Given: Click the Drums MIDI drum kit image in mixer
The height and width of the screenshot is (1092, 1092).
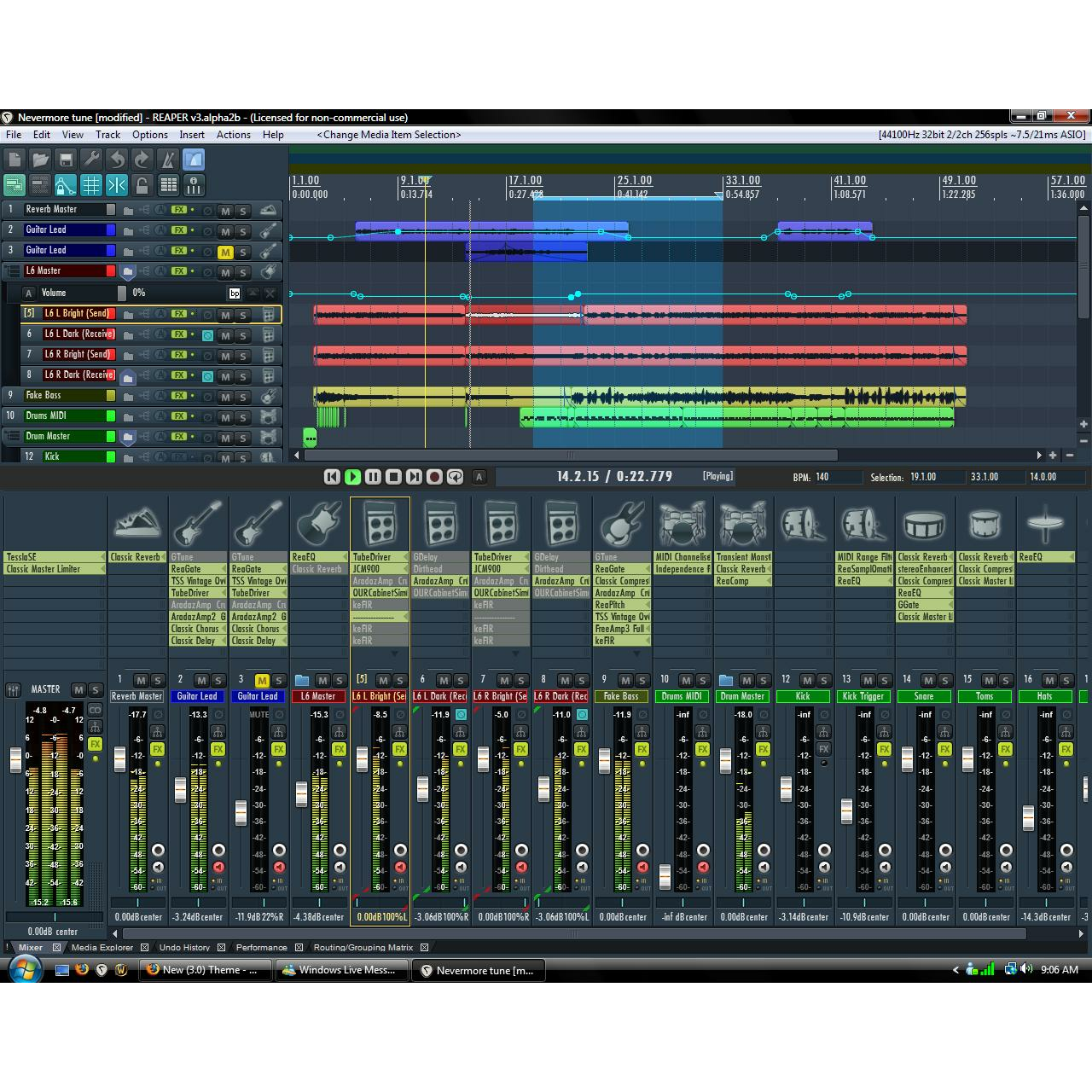Looking at the screenshot, I should (682, 522).
